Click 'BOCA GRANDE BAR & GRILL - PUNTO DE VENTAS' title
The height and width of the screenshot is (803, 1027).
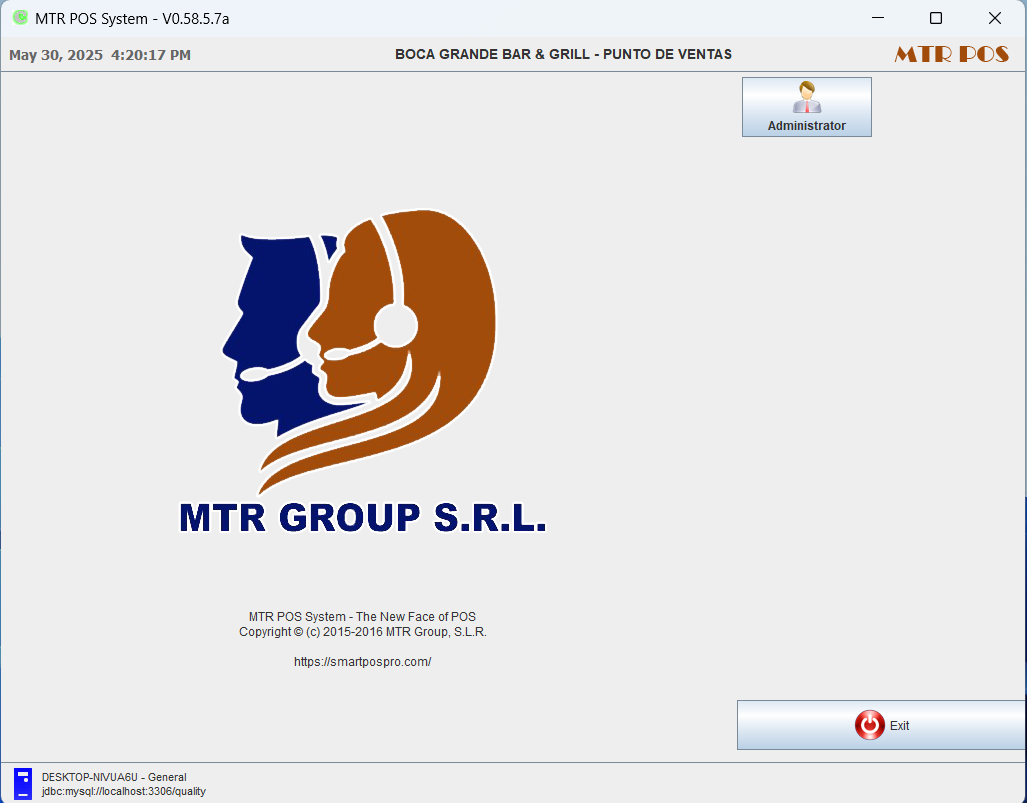pyautogui.click(x=563, y=54)
